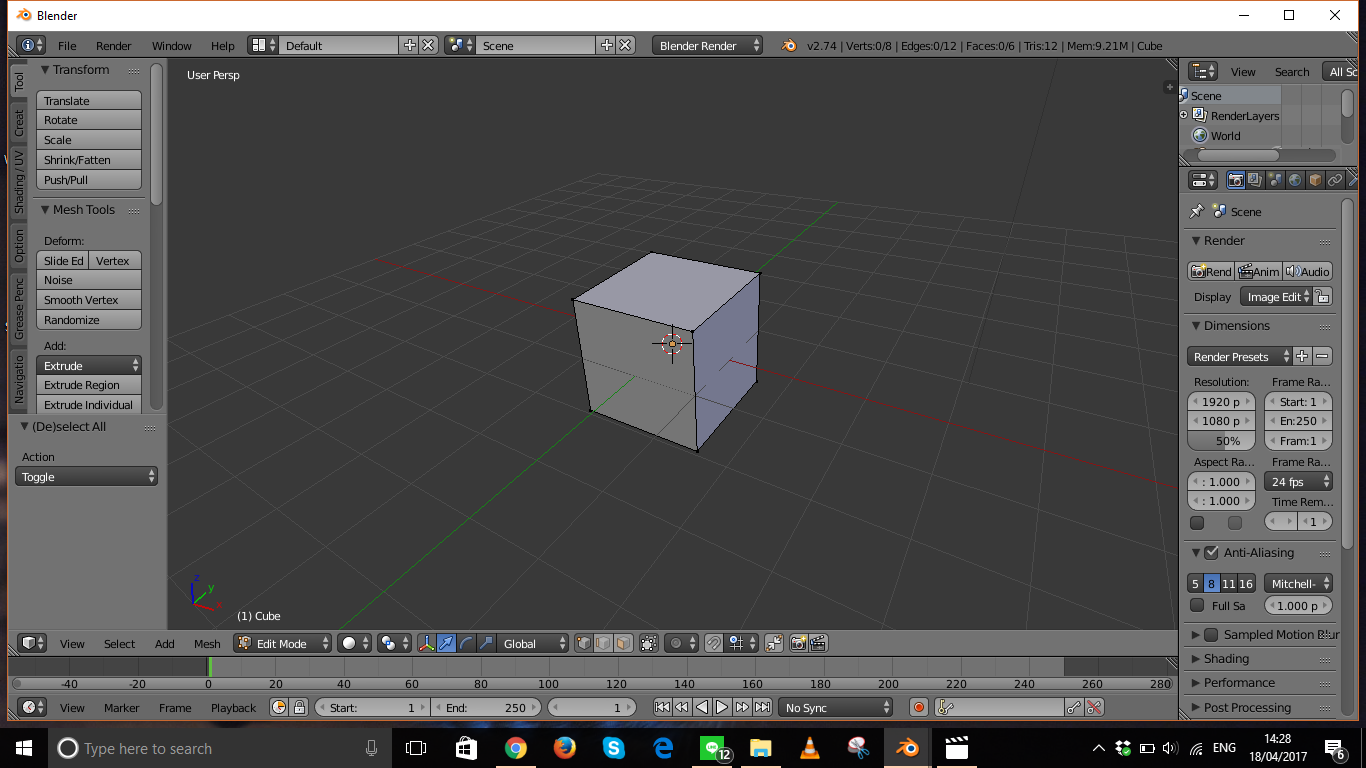
Task: Enable the Sampled Motion Blur checkbox
Action: click(x=1211, y=634)
